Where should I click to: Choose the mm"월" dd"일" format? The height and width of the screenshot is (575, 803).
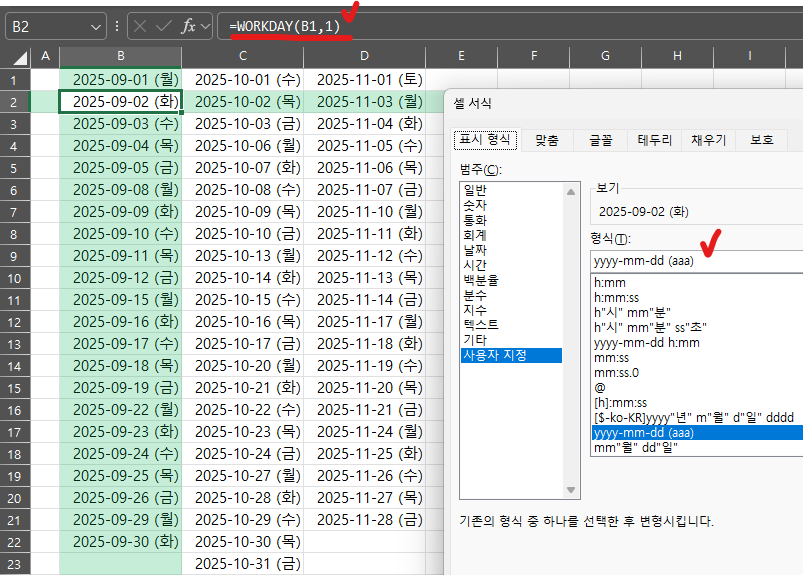[x=697, y=448]
